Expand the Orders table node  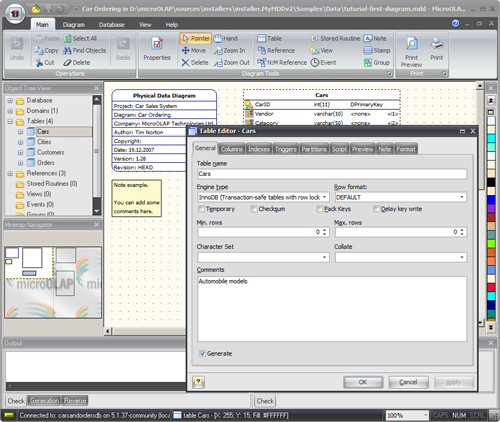click(21, 163)
